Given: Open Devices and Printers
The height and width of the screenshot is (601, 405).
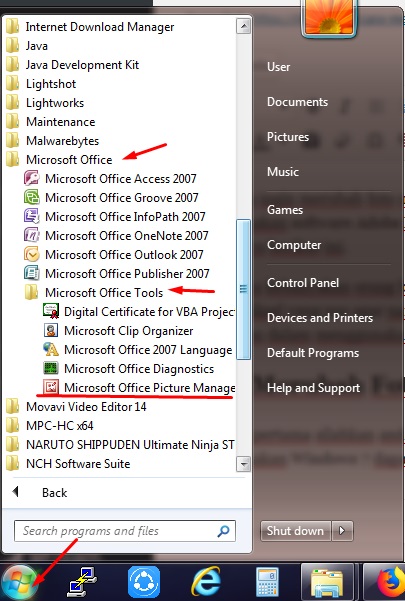Looking at the screenshot, I should tap(320, 318).
